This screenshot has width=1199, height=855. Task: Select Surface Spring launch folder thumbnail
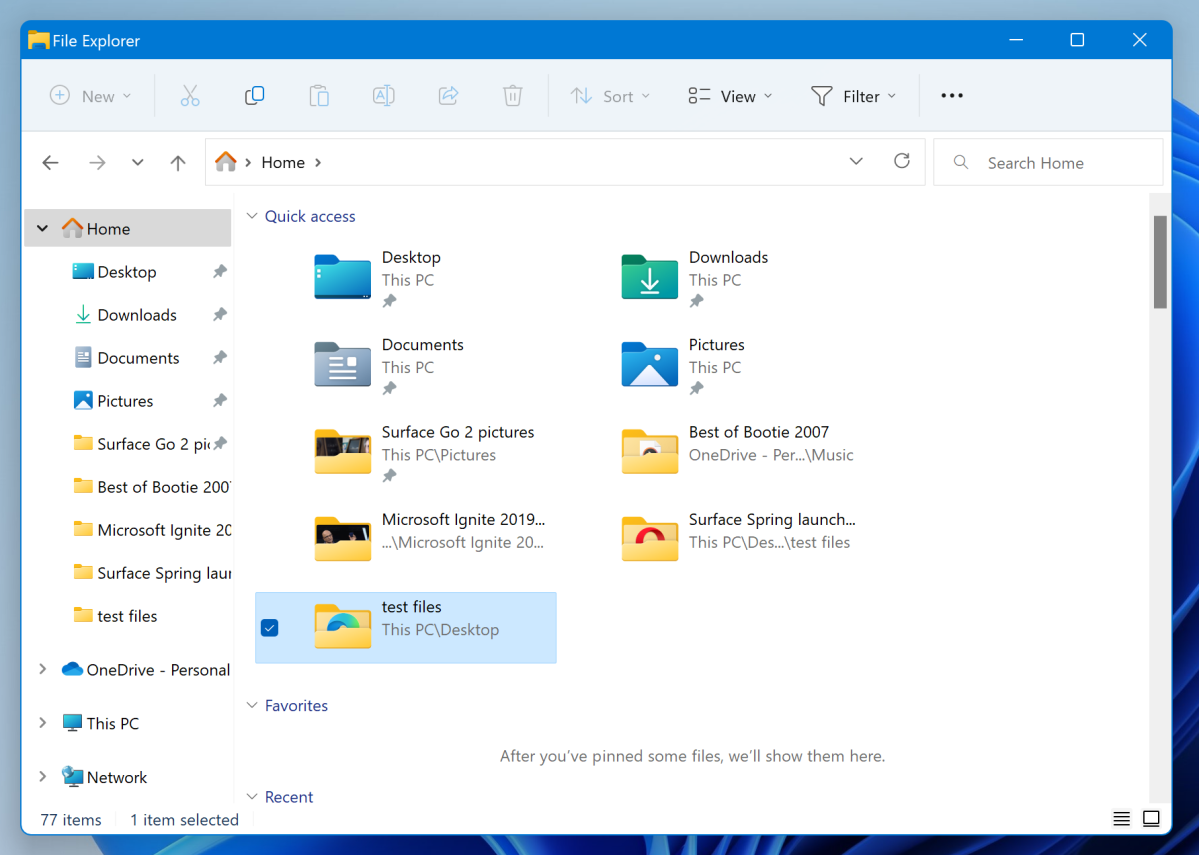pos(649,538)
